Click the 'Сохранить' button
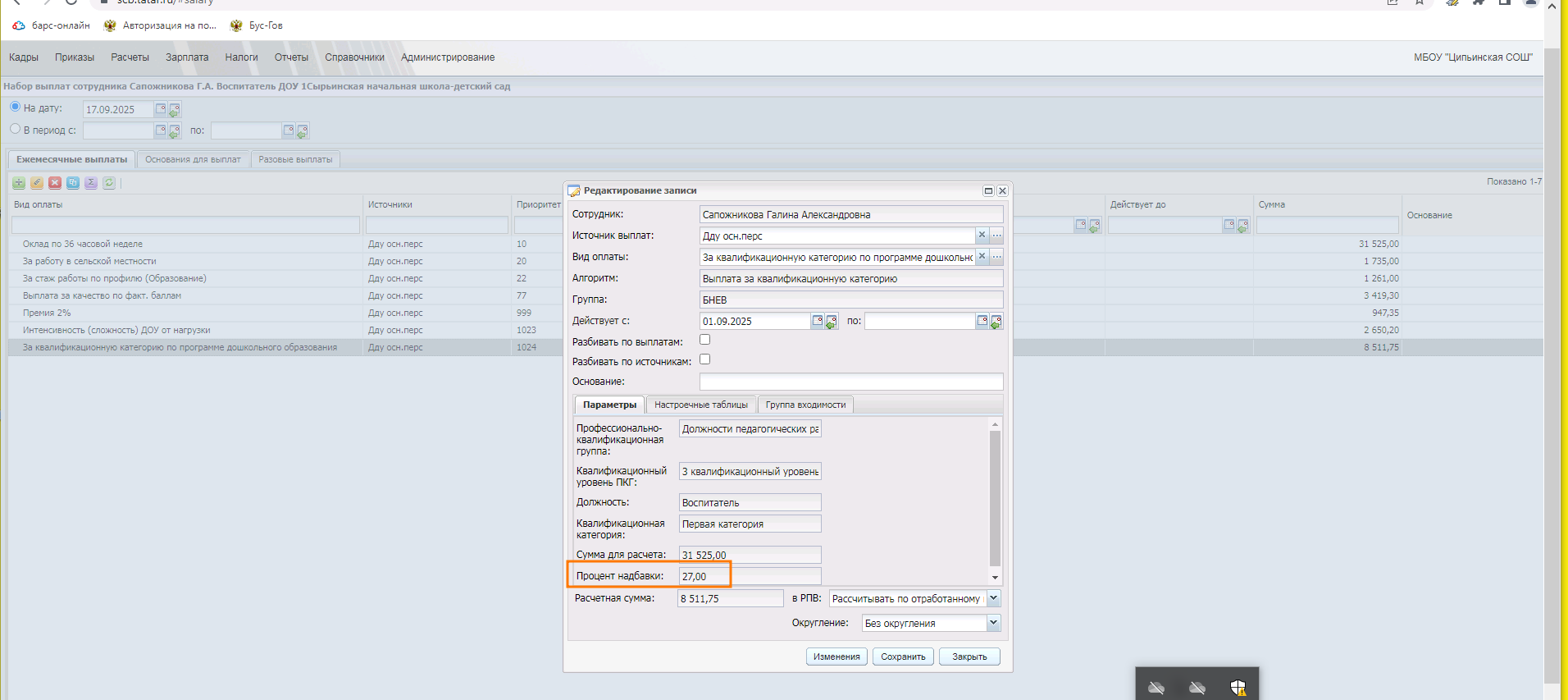The image size is (1568, 700). pos(903,657)
